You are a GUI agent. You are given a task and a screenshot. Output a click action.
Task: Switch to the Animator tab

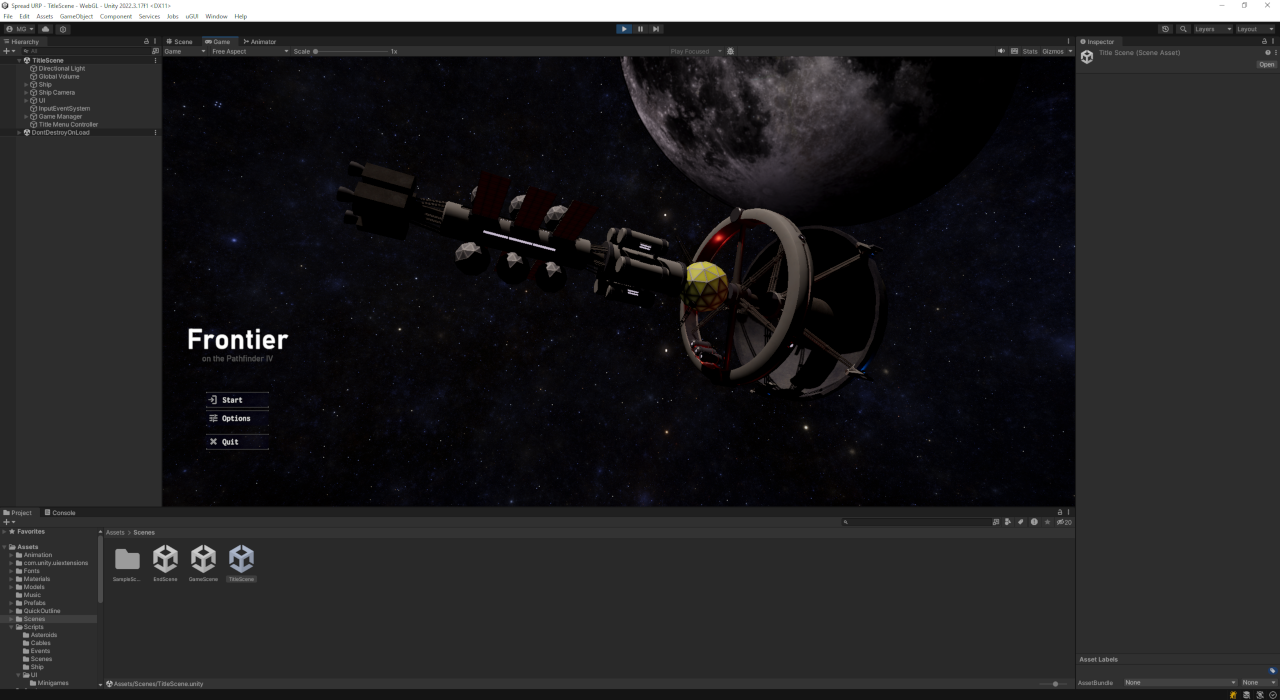click(x=260, y=41)
